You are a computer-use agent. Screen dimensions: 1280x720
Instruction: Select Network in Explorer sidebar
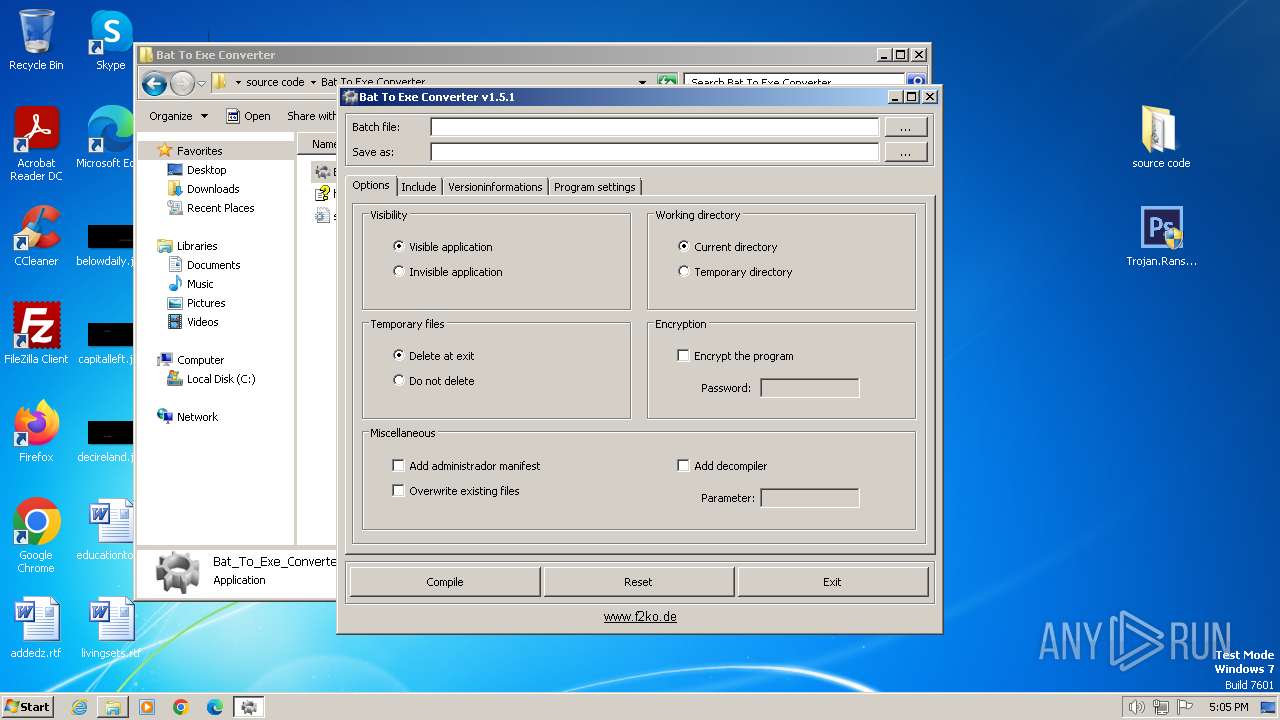point(197,417)
